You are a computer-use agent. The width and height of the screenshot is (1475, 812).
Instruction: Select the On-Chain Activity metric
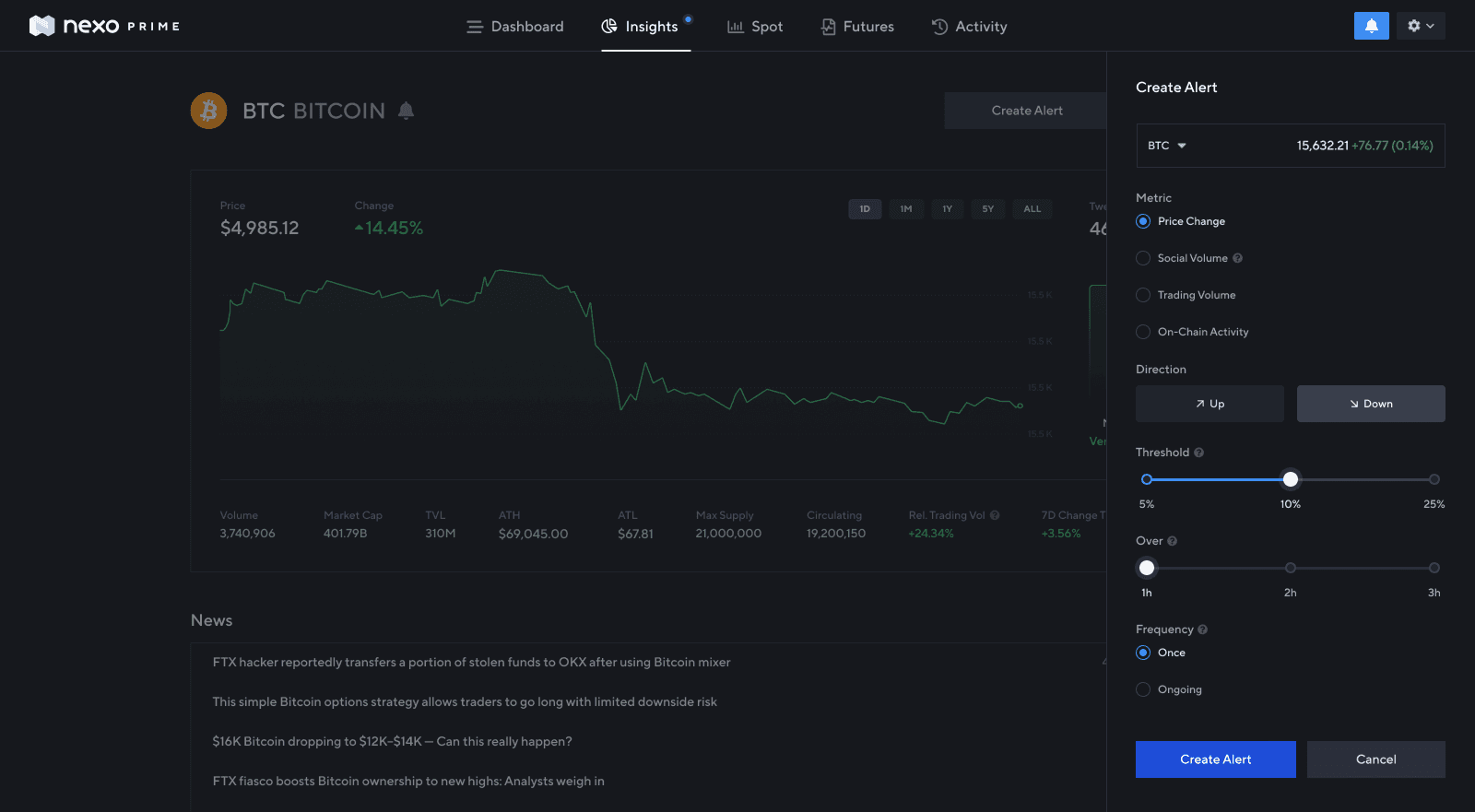1143,332
